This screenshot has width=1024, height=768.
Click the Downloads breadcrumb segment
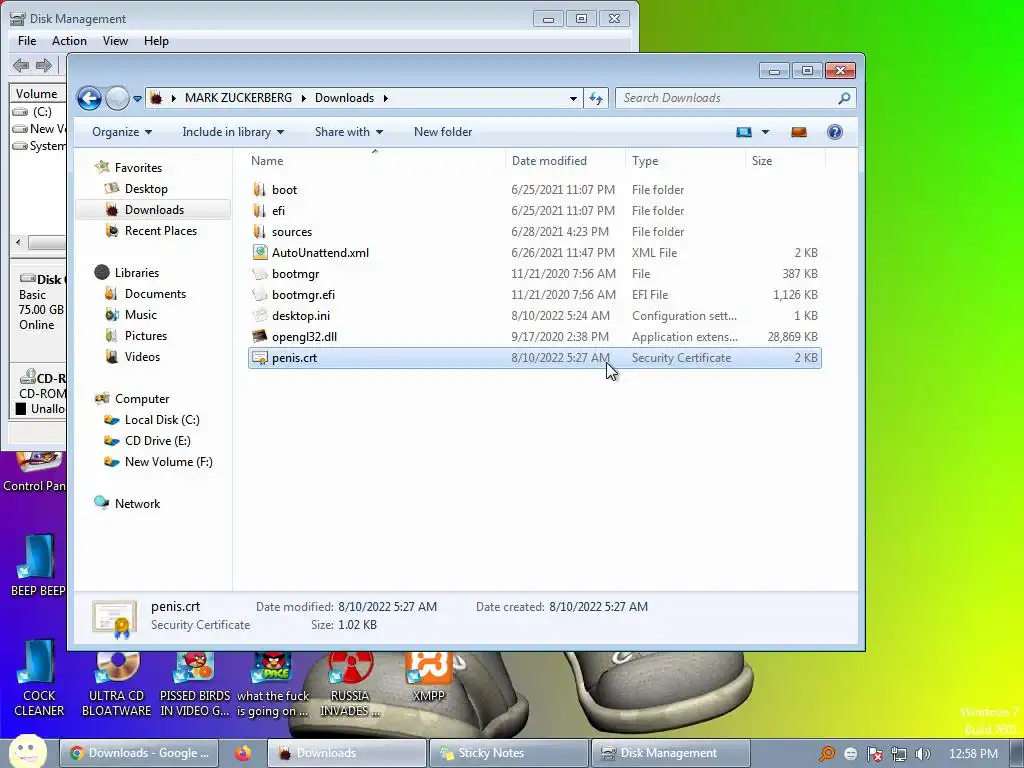point(344,98)
